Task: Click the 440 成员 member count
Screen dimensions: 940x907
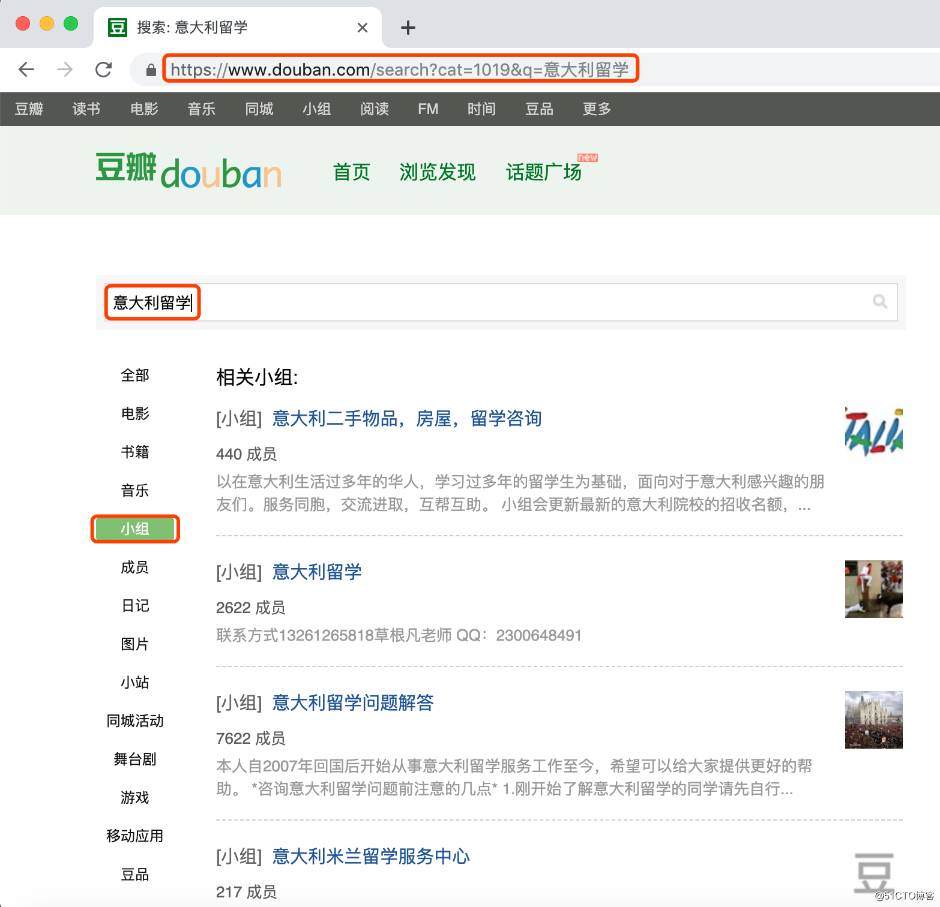Action: pos(246,454)
